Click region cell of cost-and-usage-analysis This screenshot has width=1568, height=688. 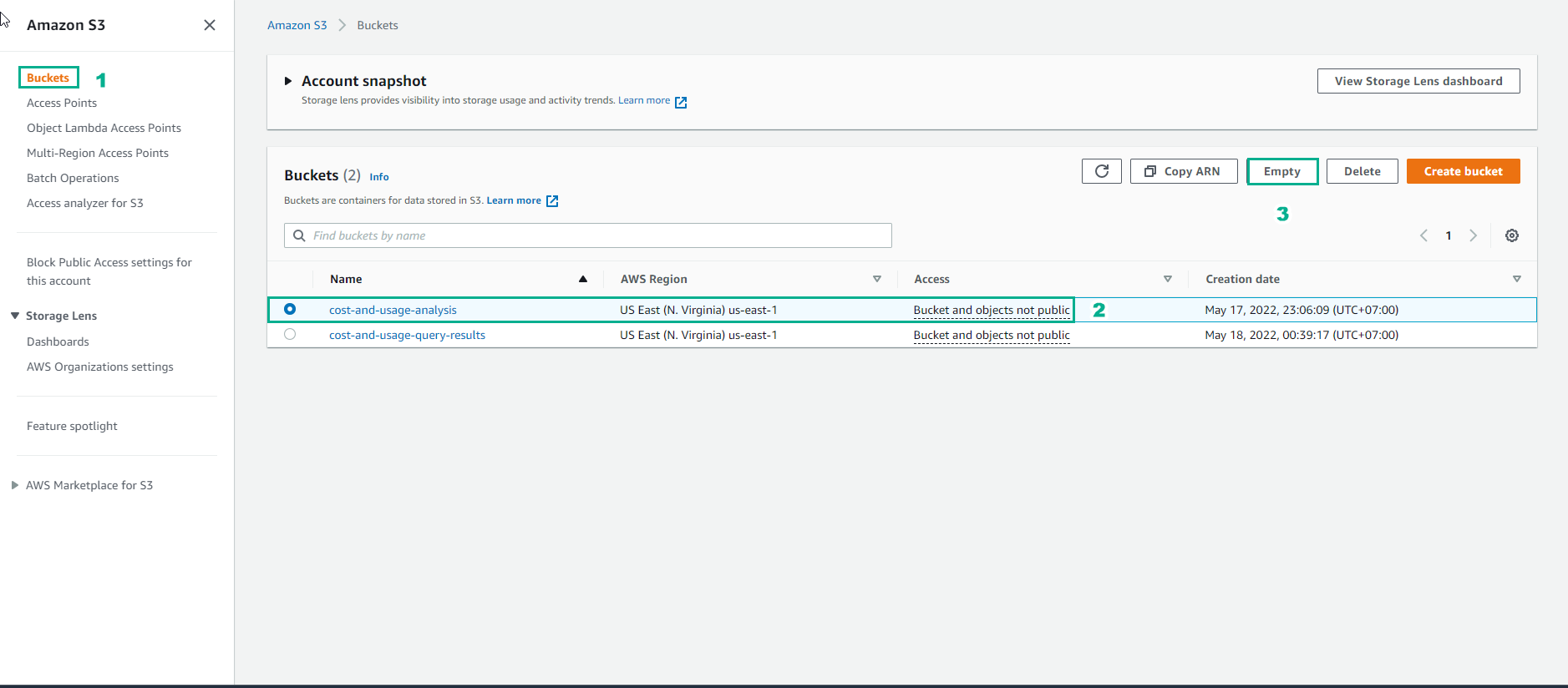pos(698,310)
